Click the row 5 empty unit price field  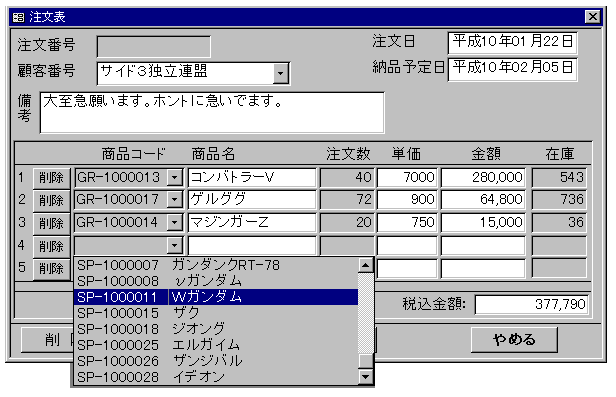[x=407, y=269]
